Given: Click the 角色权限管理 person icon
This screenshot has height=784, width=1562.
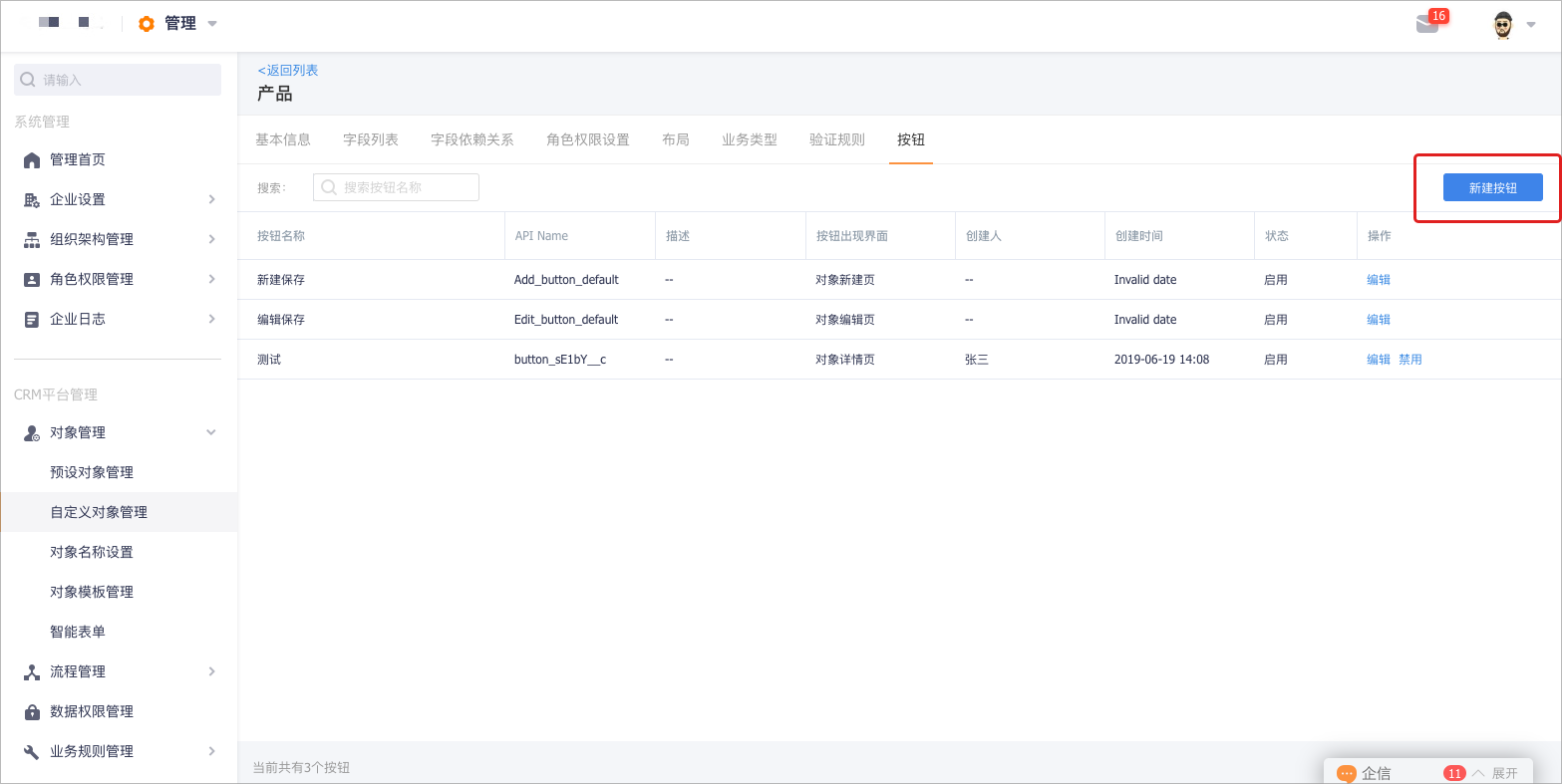Looking at the screenshot, I should click(32, 280).
